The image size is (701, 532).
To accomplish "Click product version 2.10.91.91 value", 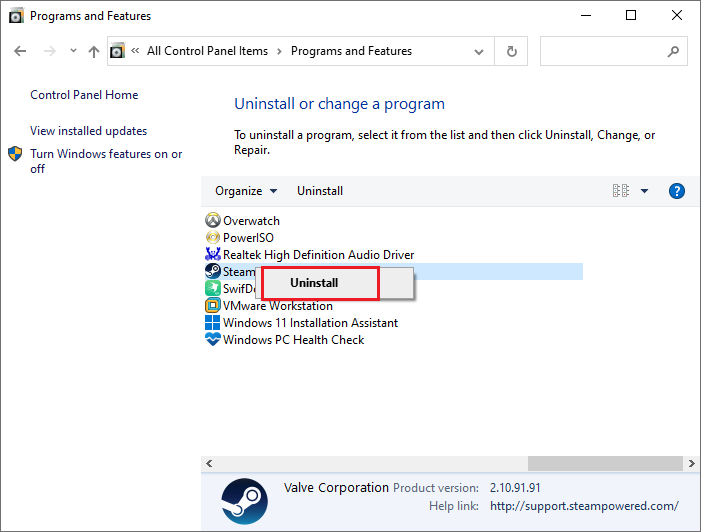I will click(515, 488).
